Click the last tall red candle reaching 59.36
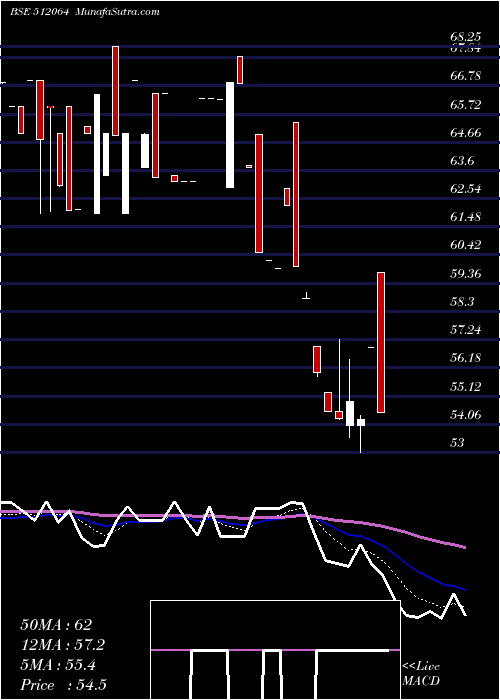 (381, 342)
